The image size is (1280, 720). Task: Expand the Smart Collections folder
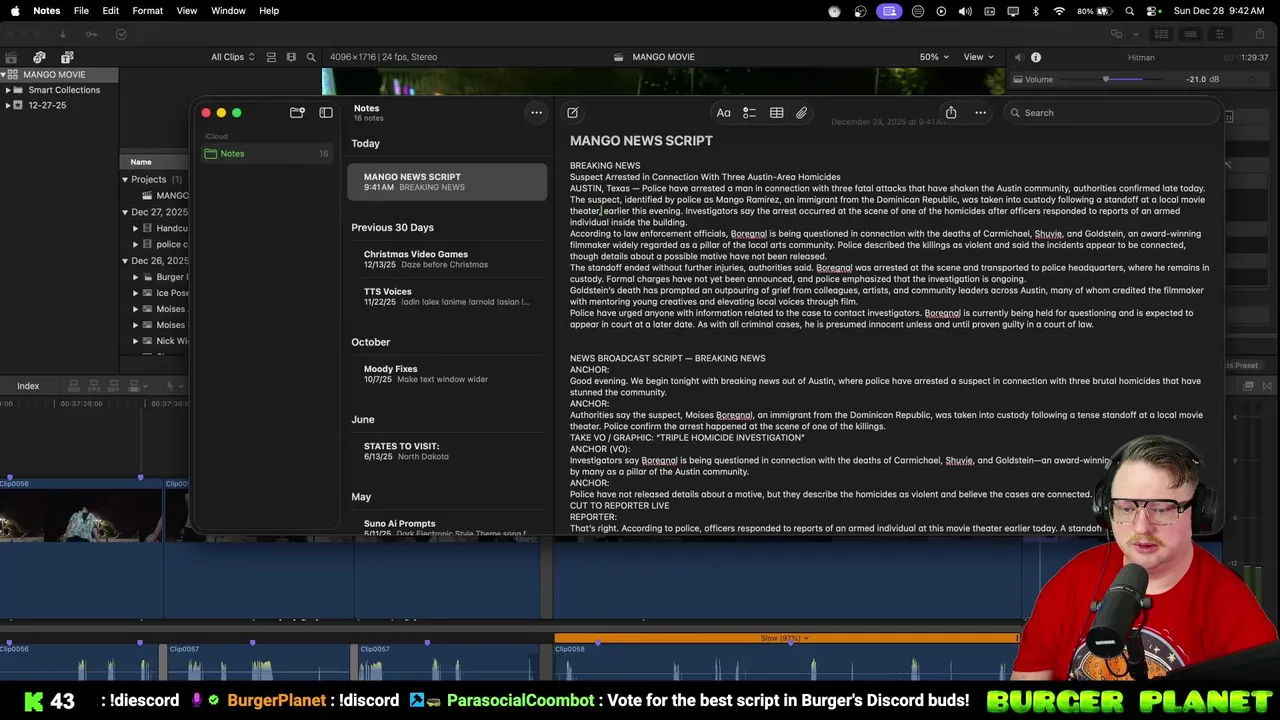coord(8,90)
